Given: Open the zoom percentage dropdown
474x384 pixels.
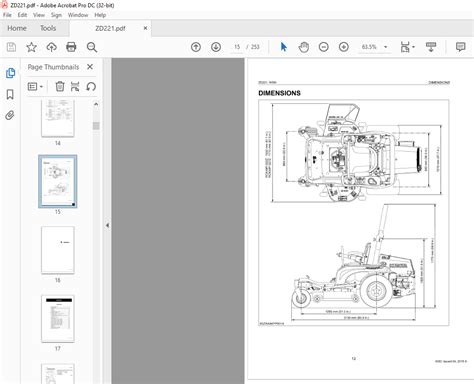Looking at the screenshot, I should tap(386, 47).
